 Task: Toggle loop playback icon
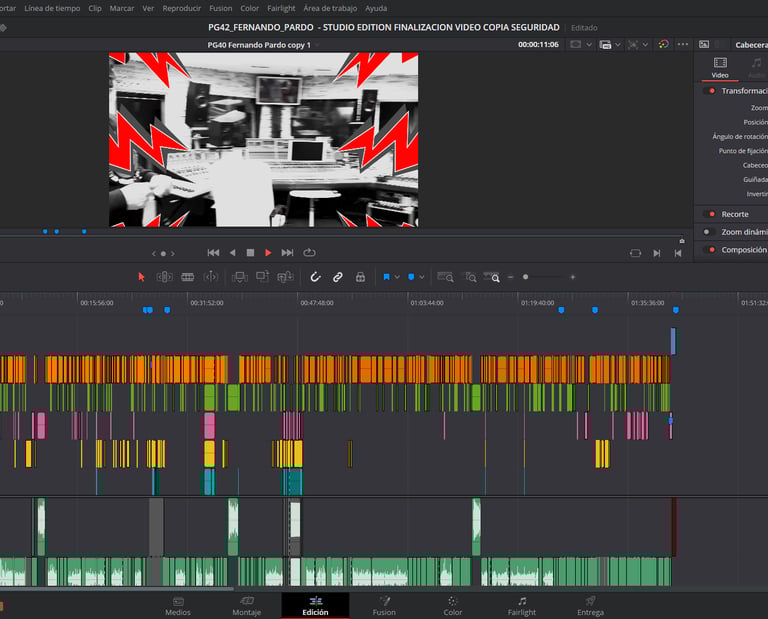point(309,253)
